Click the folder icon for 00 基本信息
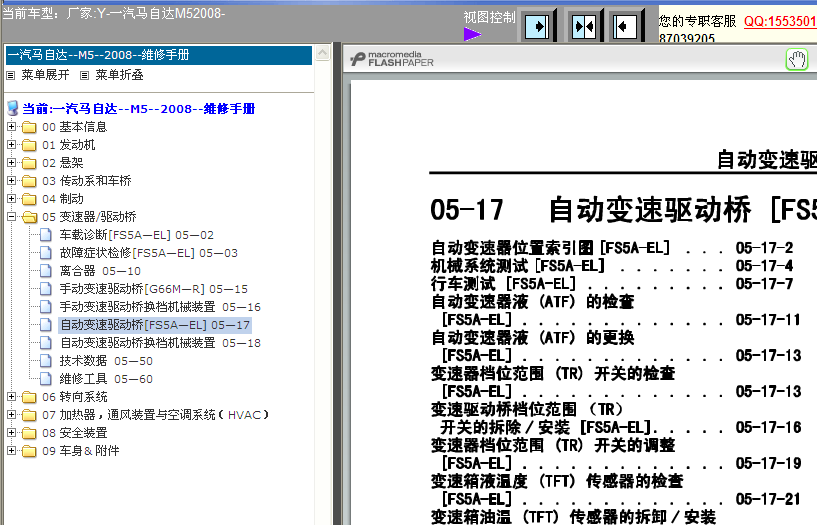 29,127
